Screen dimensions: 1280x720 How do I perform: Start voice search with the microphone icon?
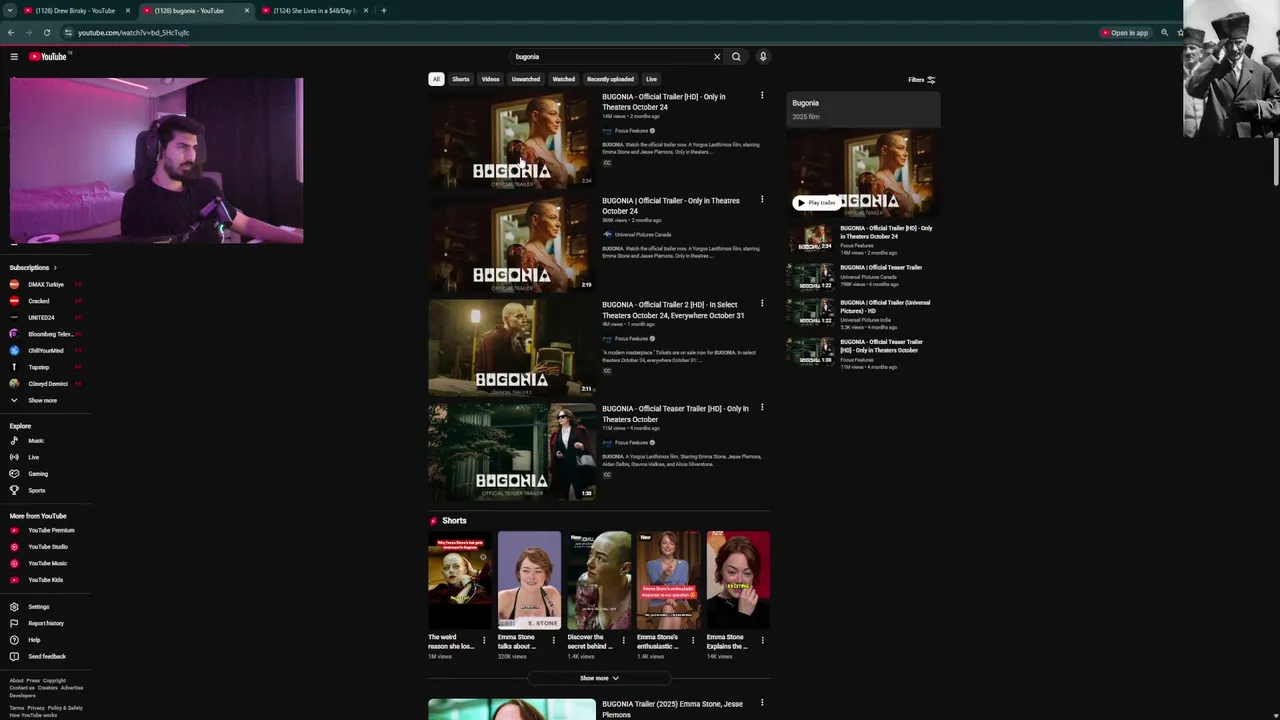point(763,57)
